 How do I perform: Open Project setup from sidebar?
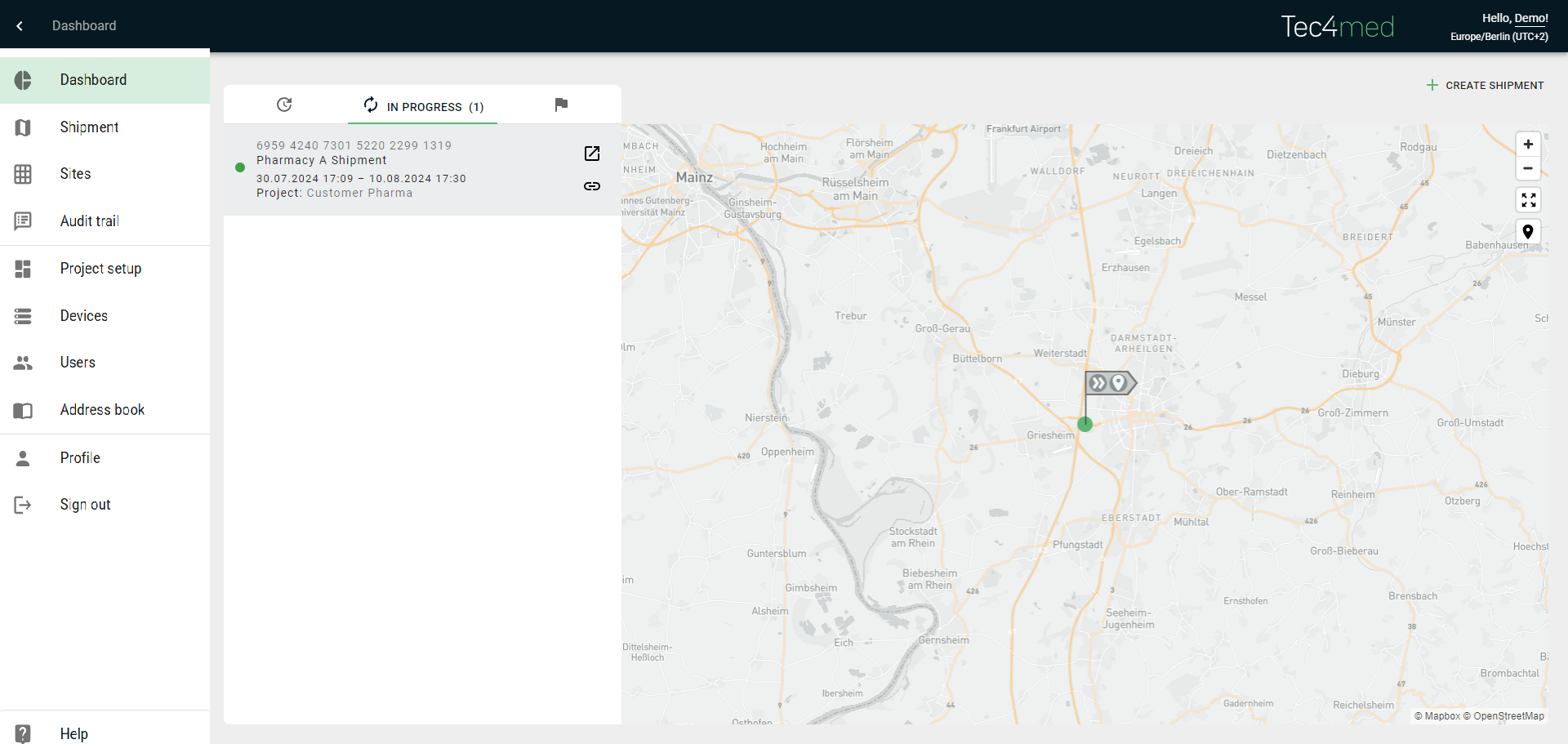100,269
